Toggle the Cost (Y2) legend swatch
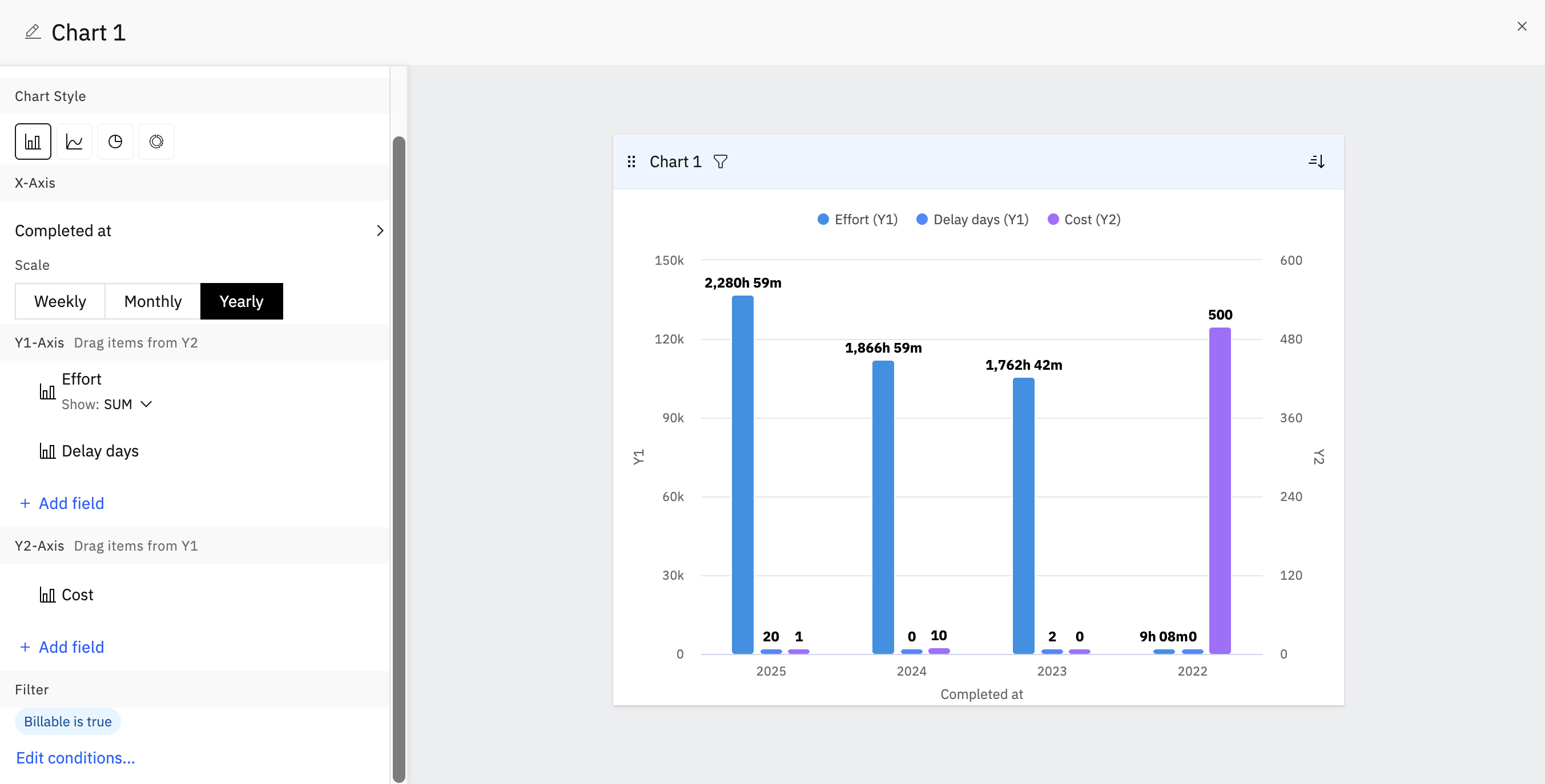 click(1053, 219)
